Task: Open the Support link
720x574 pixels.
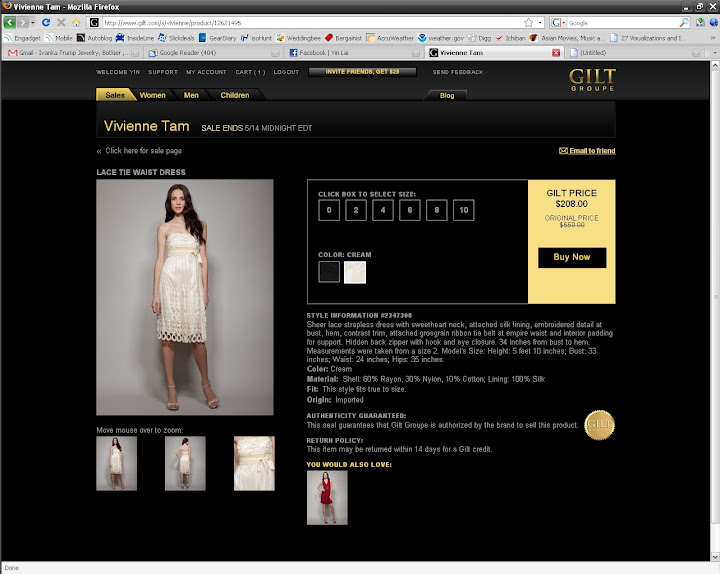Action: click(163, 72)
